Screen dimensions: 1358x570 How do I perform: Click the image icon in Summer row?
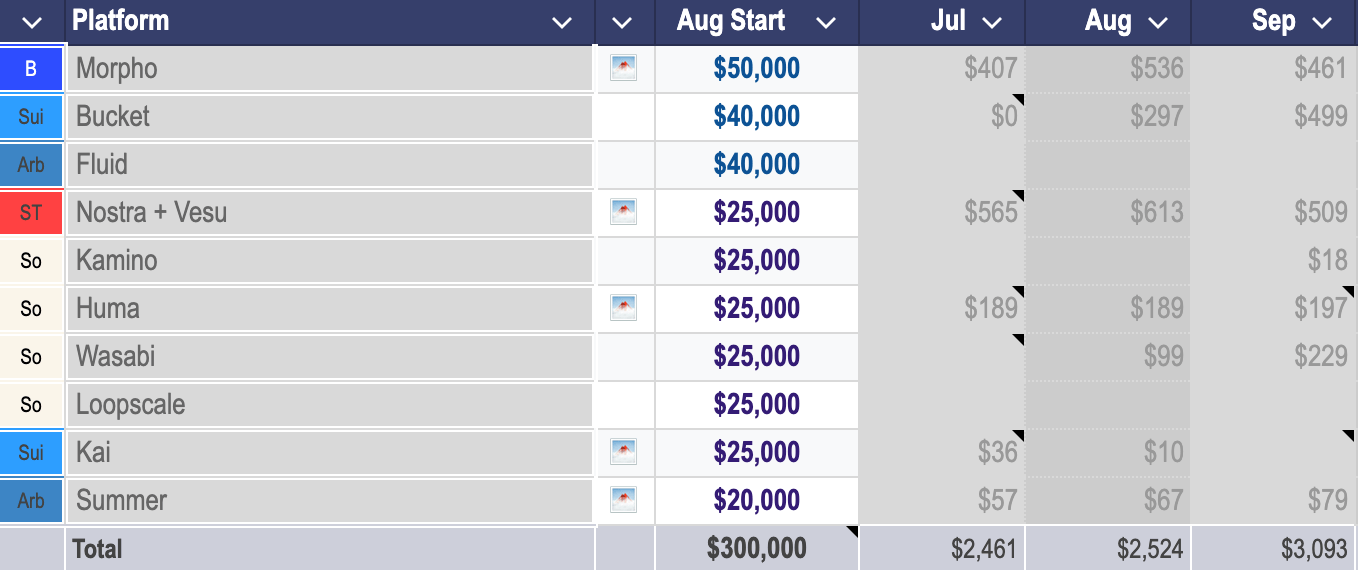pos(624,500)
